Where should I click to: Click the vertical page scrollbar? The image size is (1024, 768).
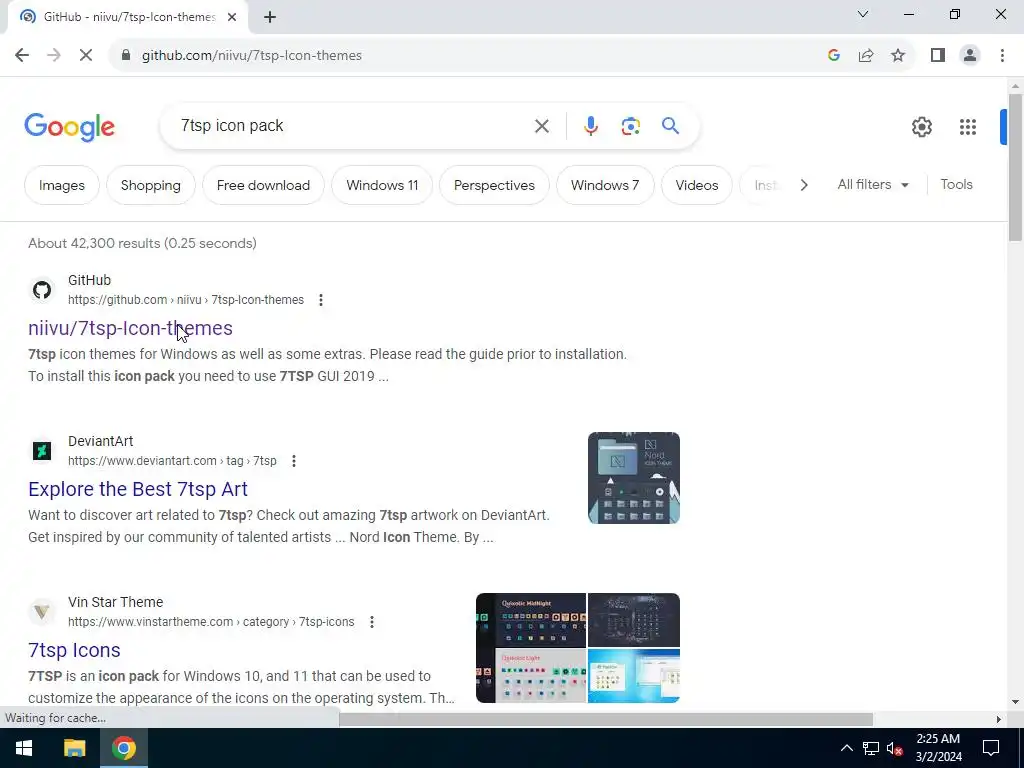[1015, 168]
